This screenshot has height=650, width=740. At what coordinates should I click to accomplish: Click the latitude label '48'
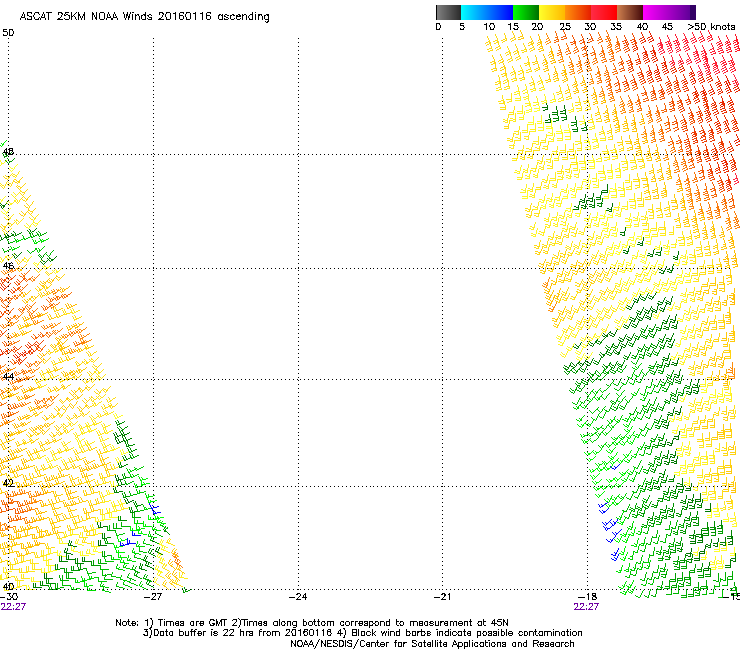8,152
